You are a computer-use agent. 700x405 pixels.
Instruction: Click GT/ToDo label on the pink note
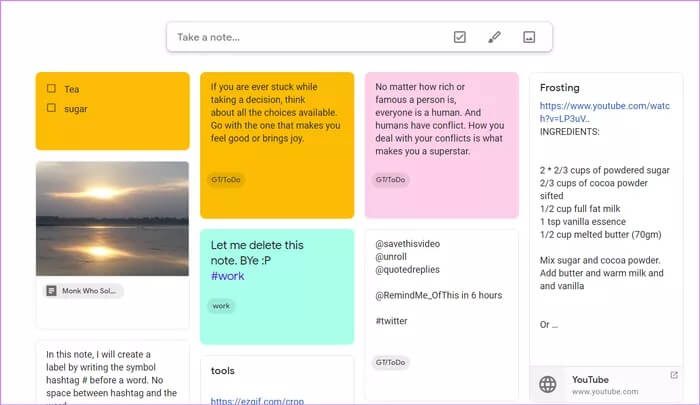click(390, 180)
